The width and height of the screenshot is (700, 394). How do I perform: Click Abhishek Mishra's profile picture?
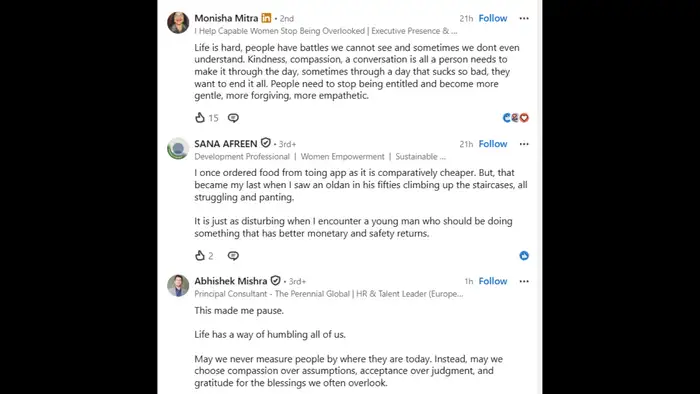(x=178, y=286)
